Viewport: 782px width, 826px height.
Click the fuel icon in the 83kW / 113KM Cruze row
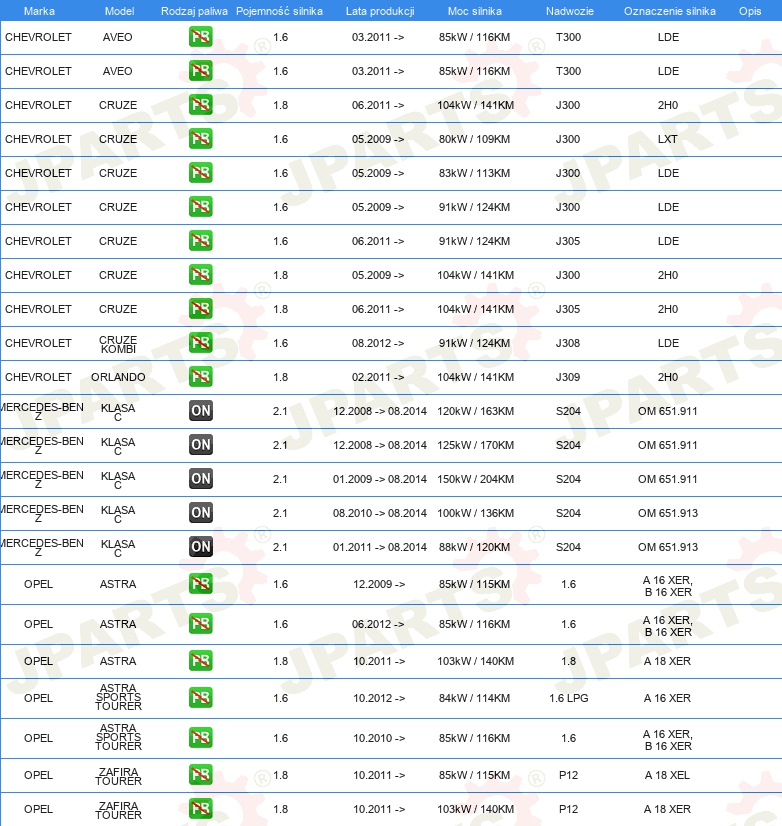coord(201,173)
